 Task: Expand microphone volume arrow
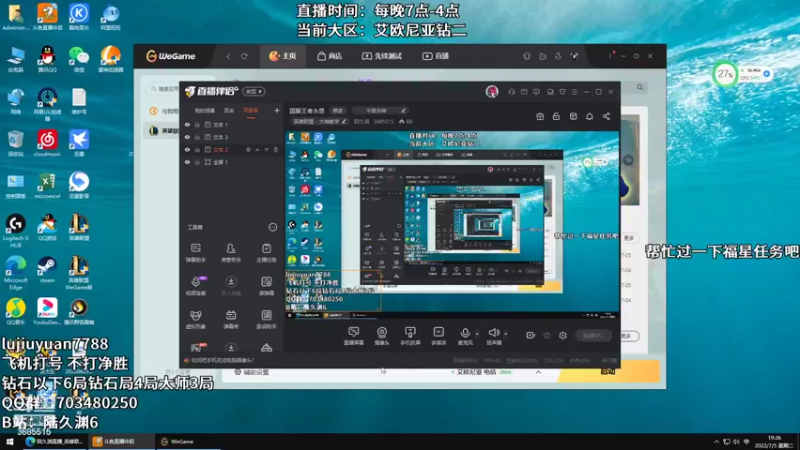477,334
